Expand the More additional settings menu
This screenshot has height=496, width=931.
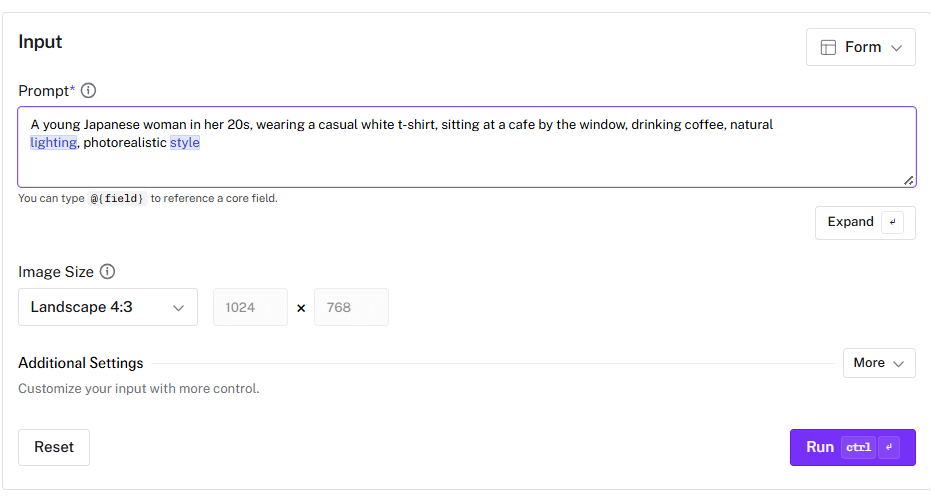point(879,363)
